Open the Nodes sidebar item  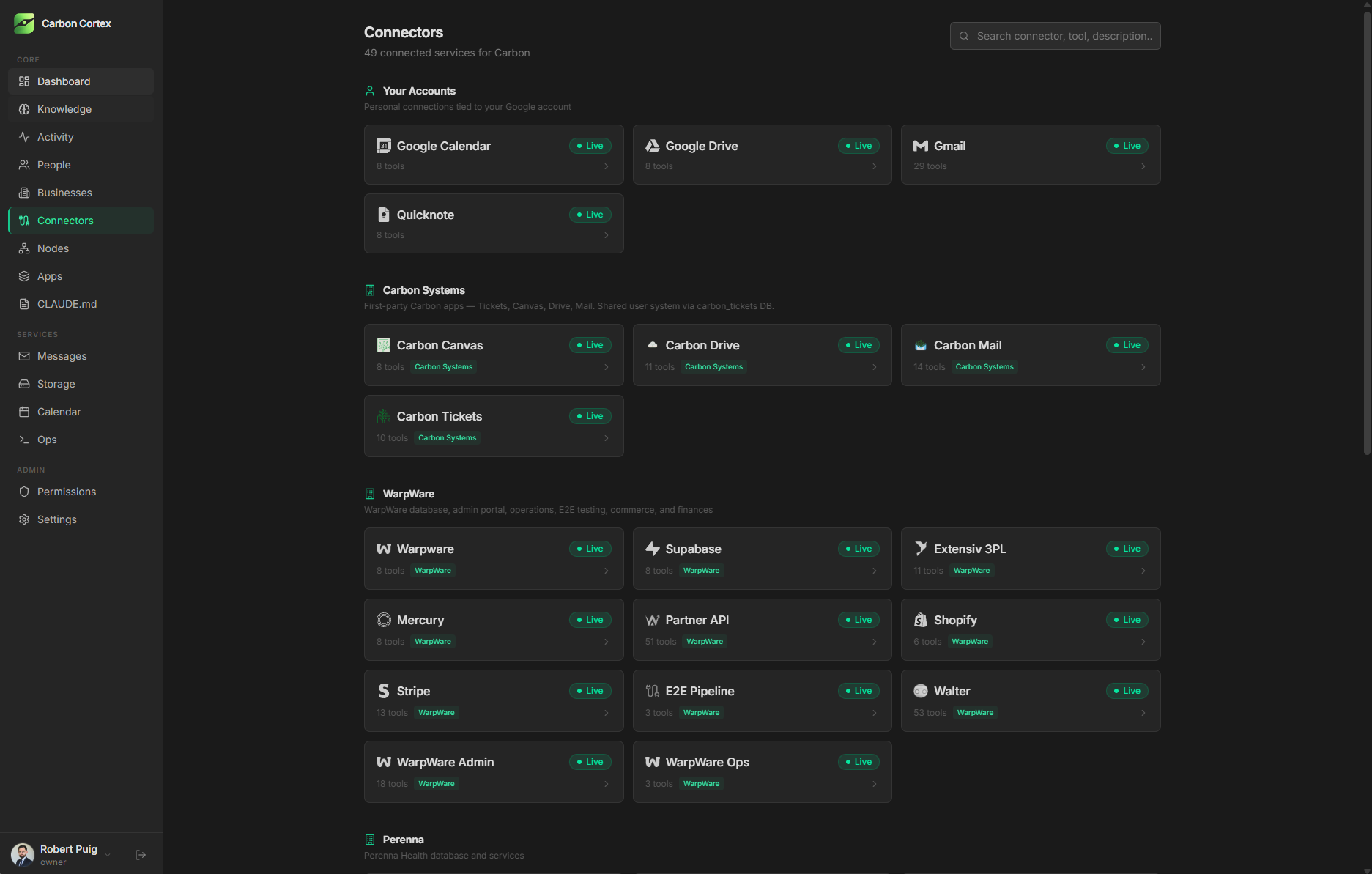point(81,248)
